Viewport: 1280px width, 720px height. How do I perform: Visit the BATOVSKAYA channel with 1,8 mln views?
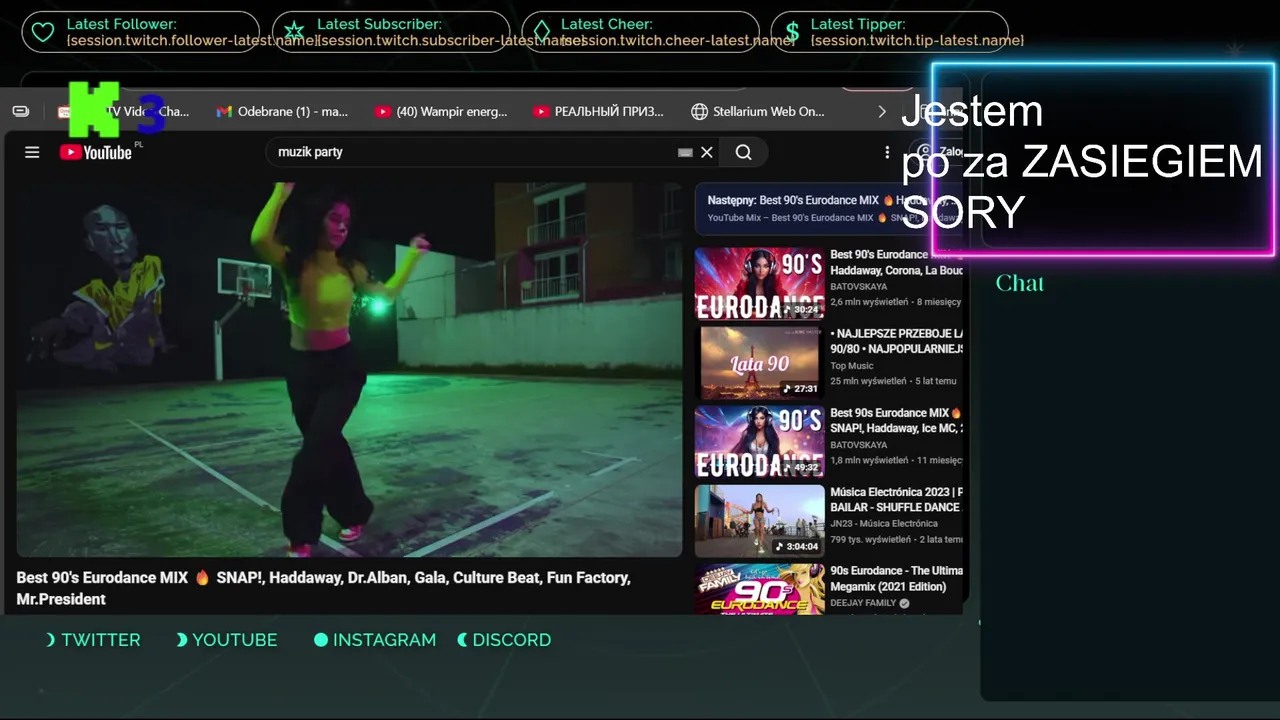coord(858,444)
